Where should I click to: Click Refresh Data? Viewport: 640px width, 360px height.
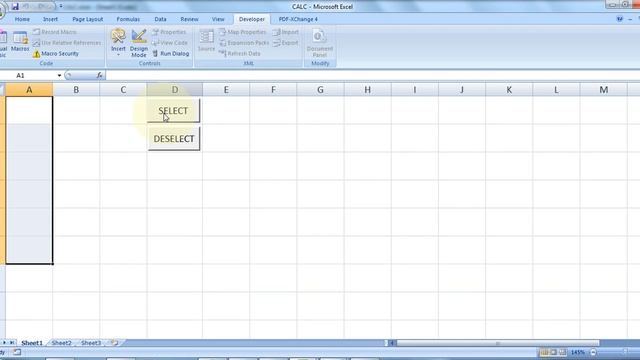[x=240, y=53]
